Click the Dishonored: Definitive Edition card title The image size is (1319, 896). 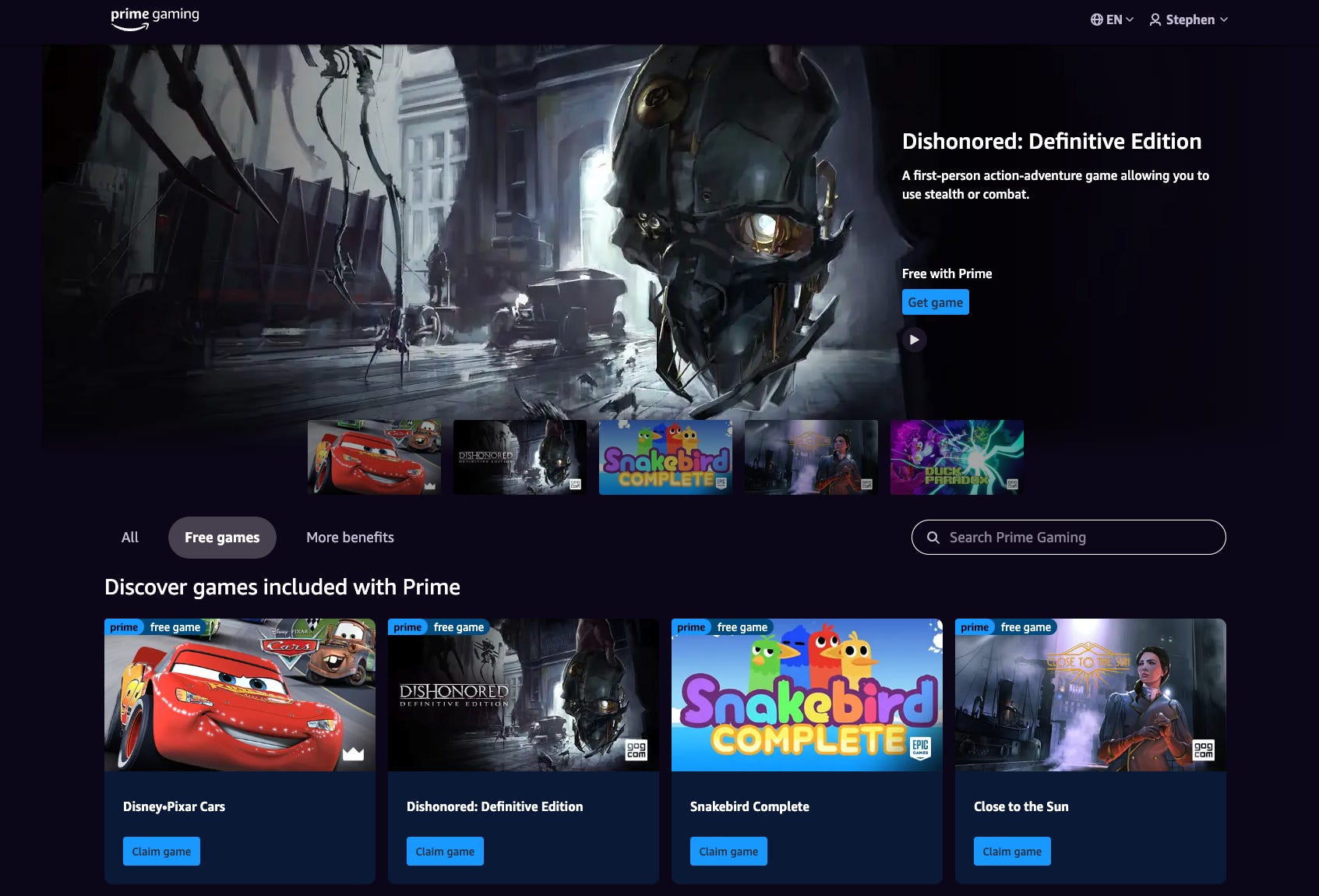point(495,806)
